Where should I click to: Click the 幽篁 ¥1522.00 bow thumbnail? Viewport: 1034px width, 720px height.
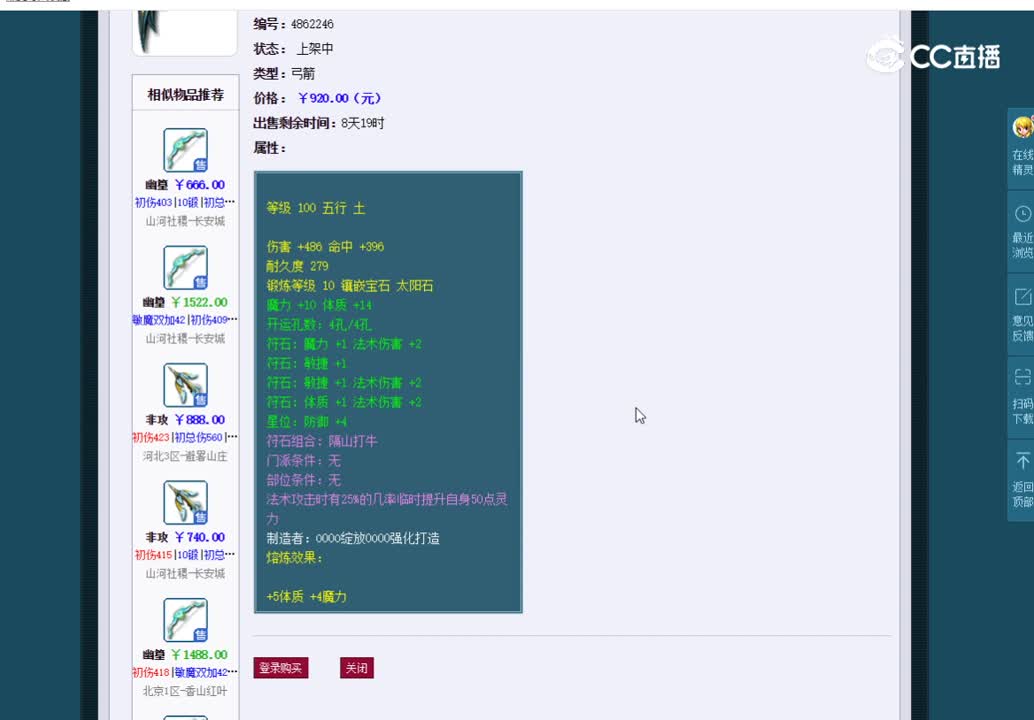184,268
